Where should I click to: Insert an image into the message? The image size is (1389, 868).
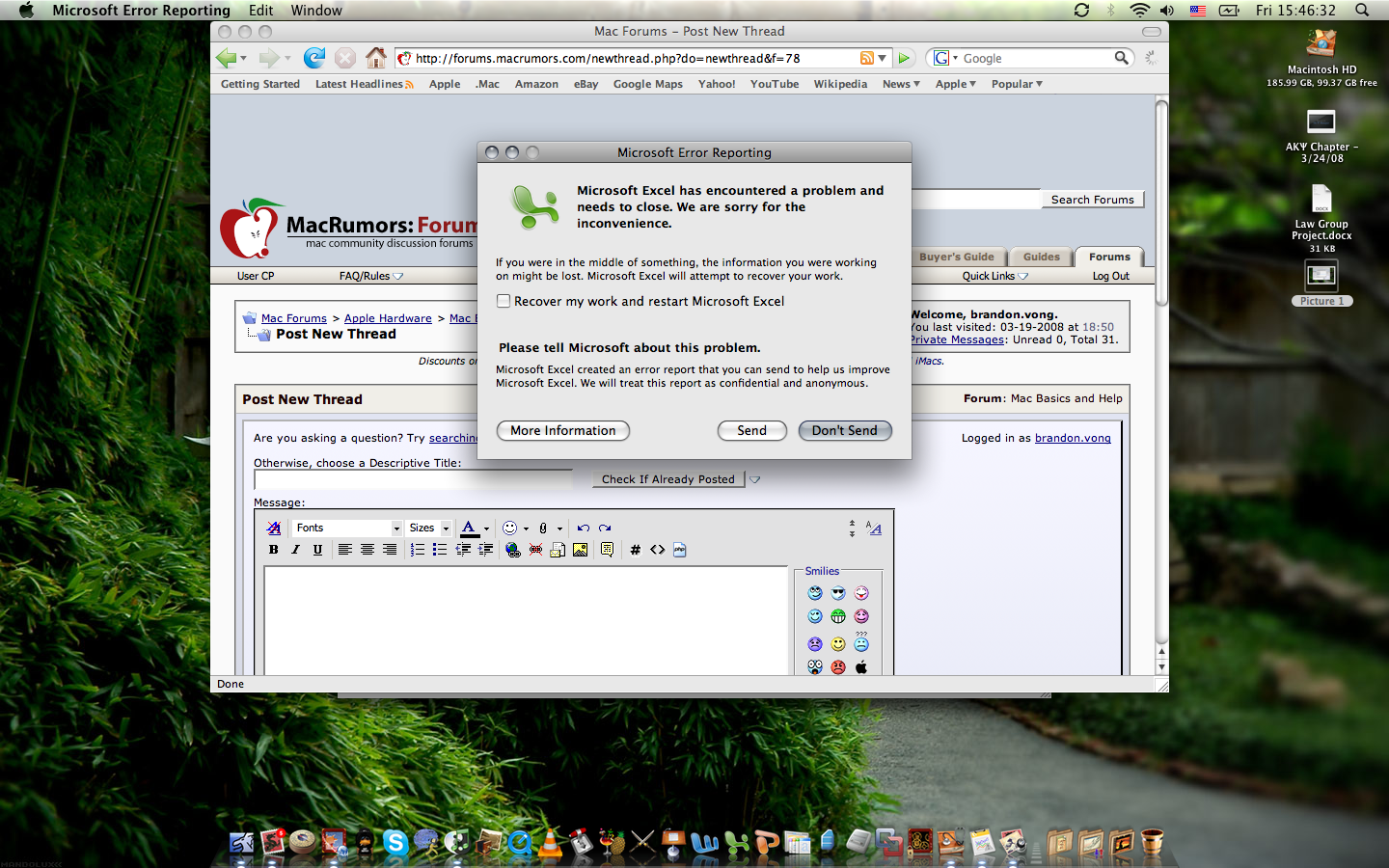(x=580, y=550)
